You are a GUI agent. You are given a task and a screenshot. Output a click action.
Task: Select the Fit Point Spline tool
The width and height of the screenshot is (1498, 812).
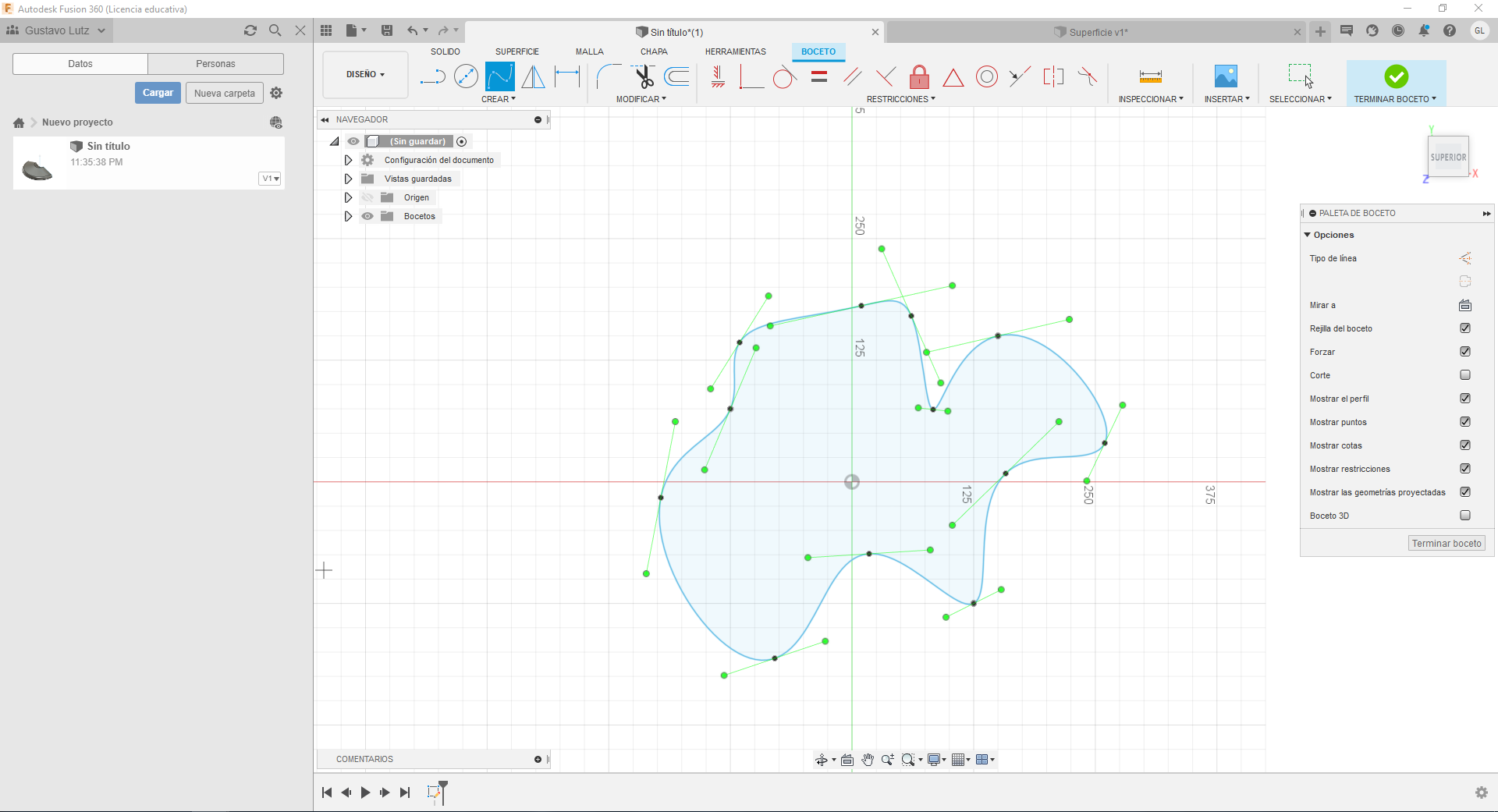[x=499, y=76]
